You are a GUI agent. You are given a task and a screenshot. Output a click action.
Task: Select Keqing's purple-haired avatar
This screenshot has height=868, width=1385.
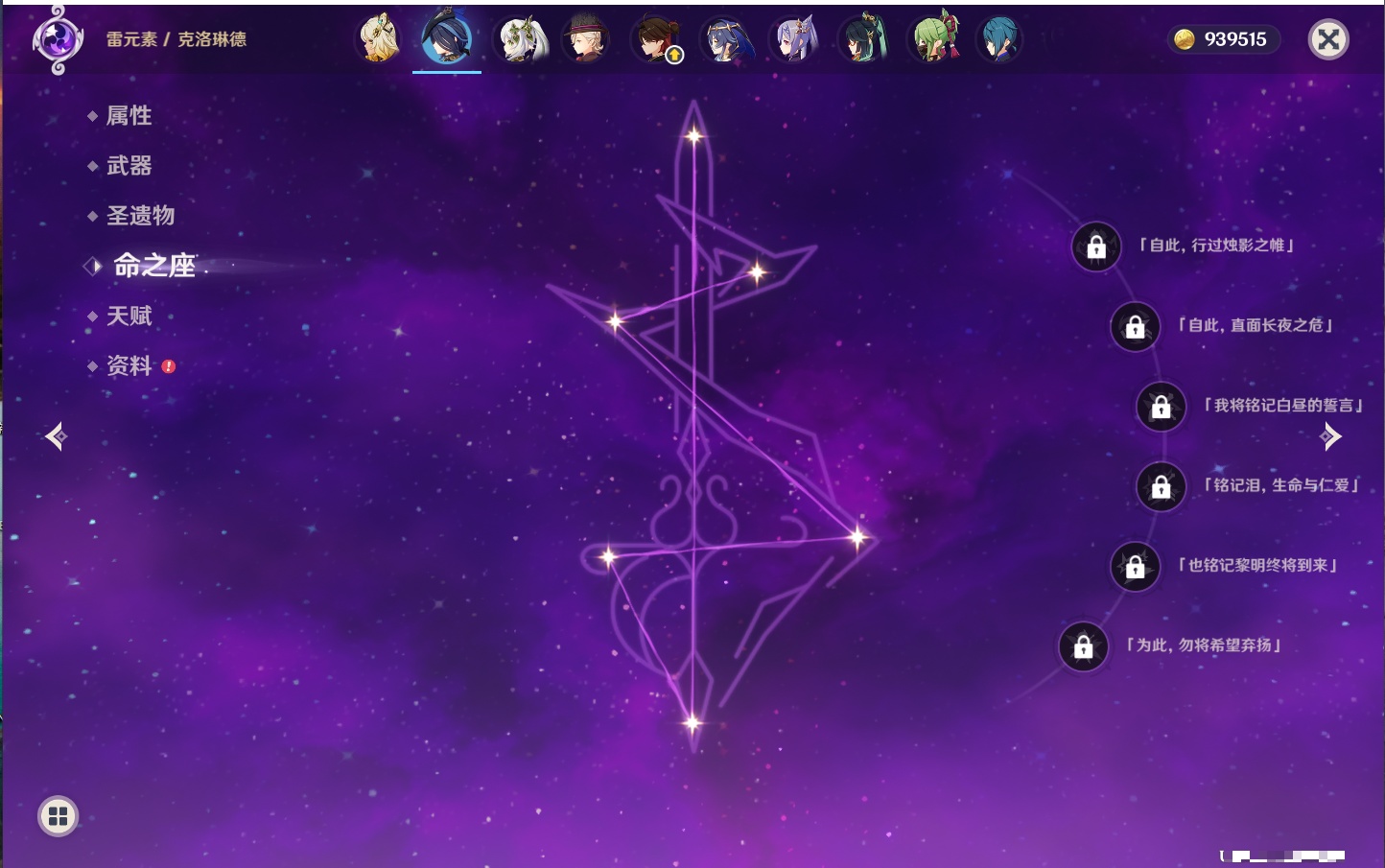[795, 40]
